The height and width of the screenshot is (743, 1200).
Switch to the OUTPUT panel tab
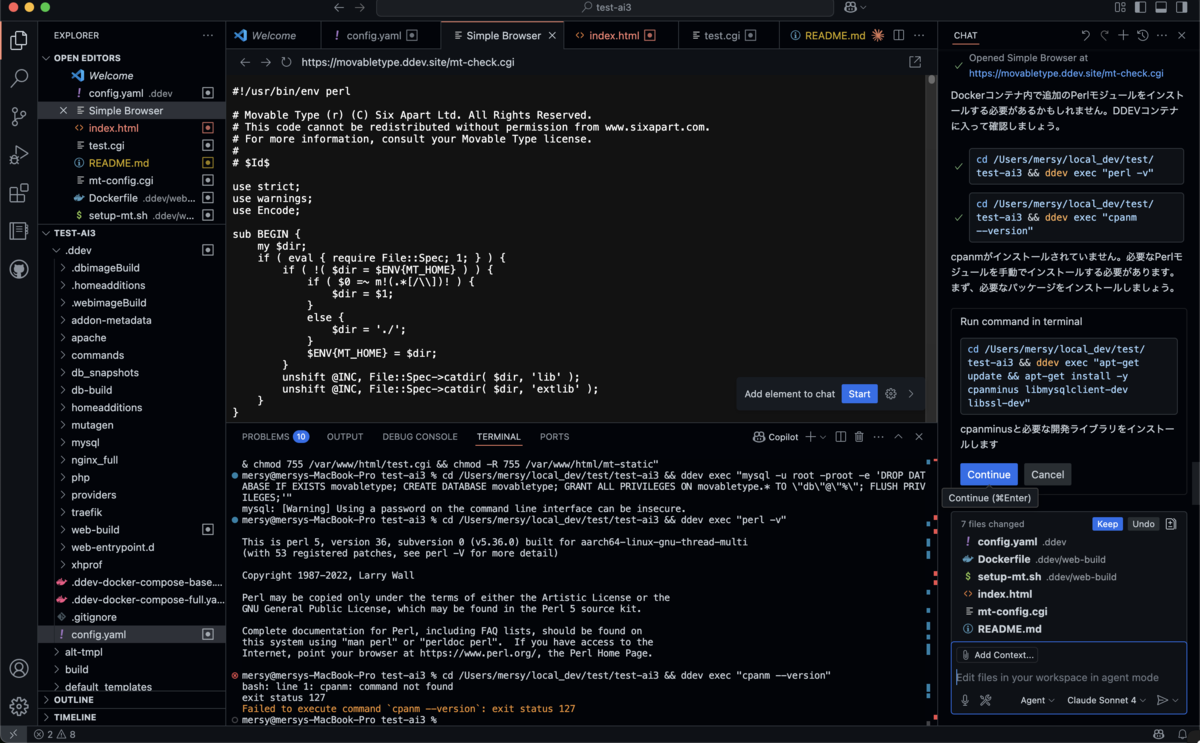point(345,437)
